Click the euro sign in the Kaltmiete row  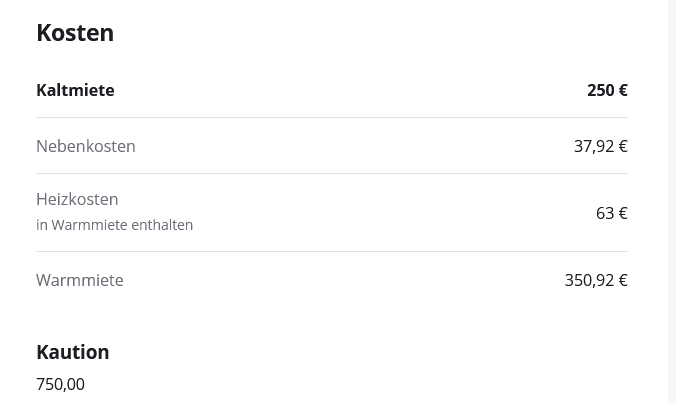623,90
